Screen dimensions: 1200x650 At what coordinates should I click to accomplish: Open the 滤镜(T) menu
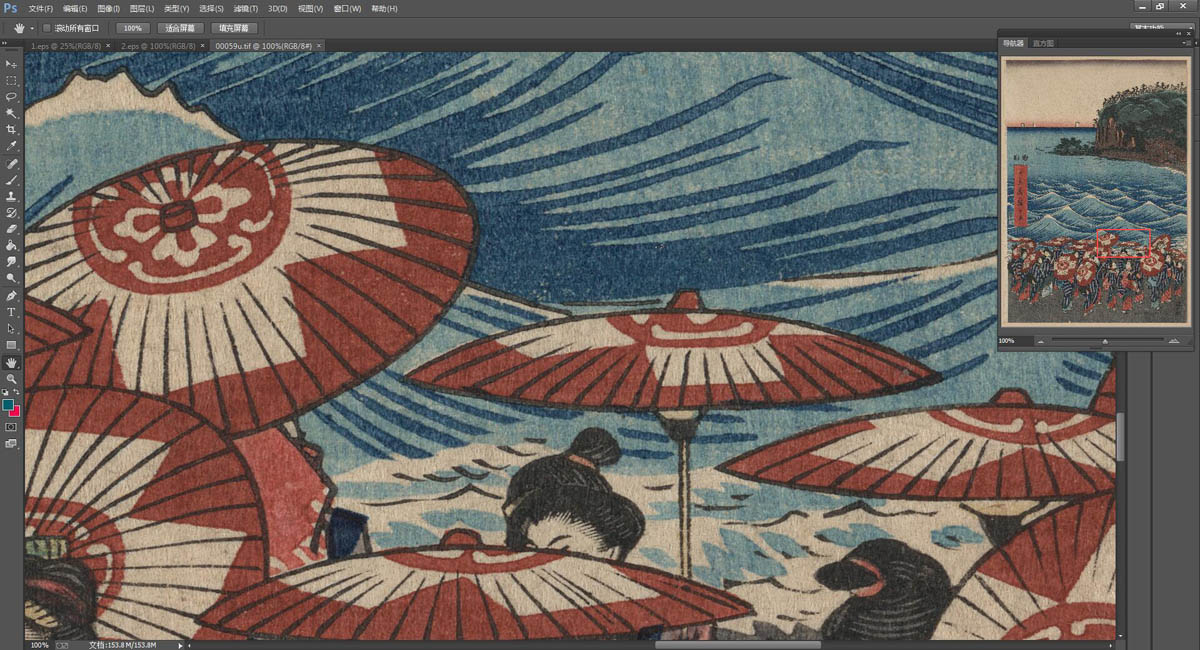pyautogui.click(x=245, y=9)
